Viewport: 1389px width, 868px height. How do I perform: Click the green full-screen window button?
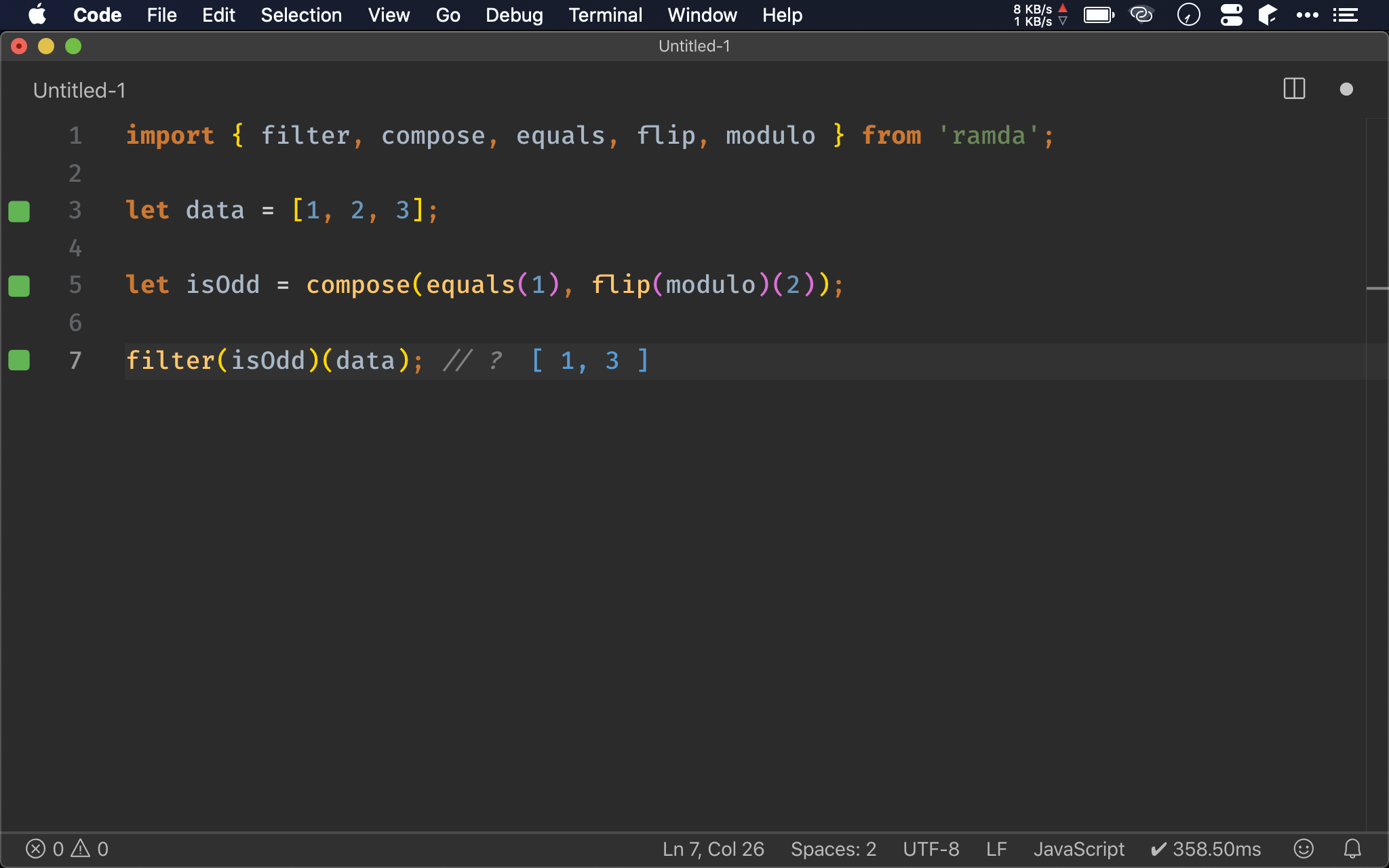(x=73, y=46)
